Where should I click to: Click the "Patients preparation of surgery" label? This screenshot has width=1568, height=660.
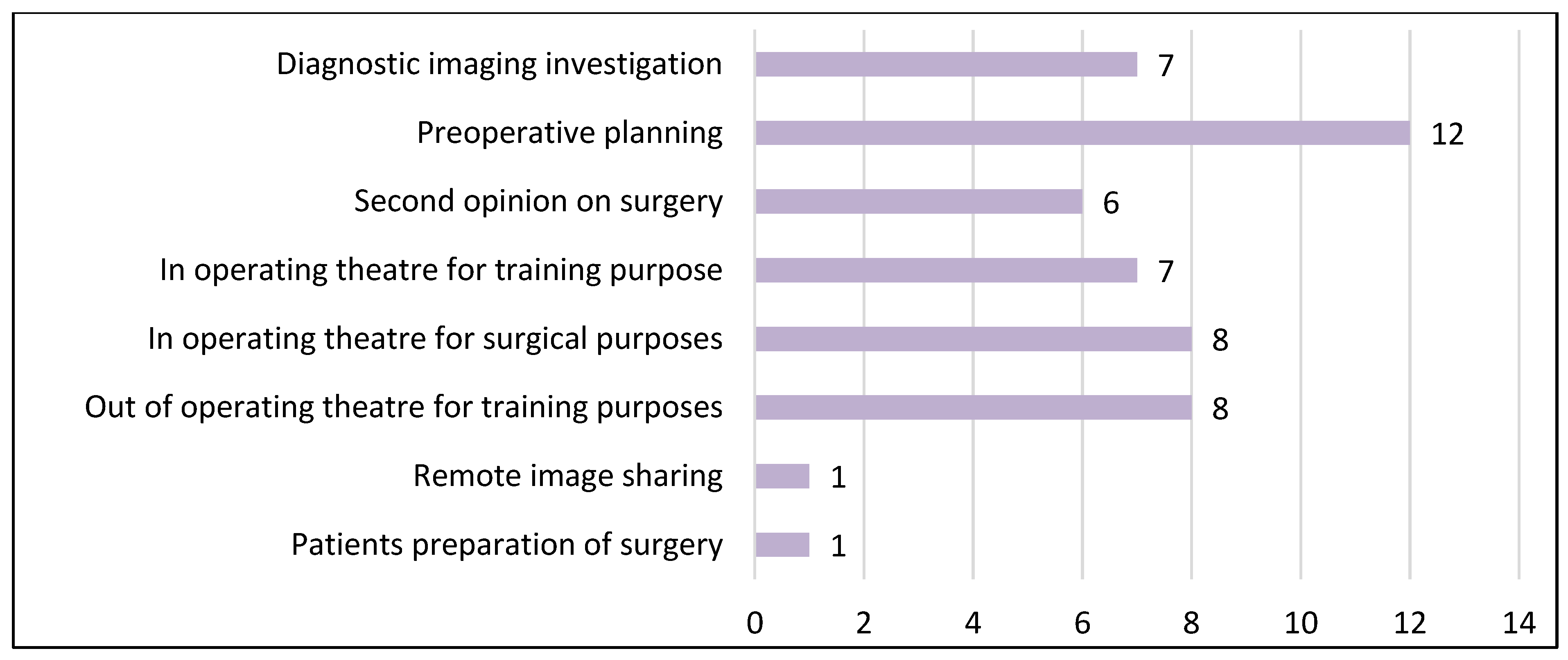[x=506, y=545]
